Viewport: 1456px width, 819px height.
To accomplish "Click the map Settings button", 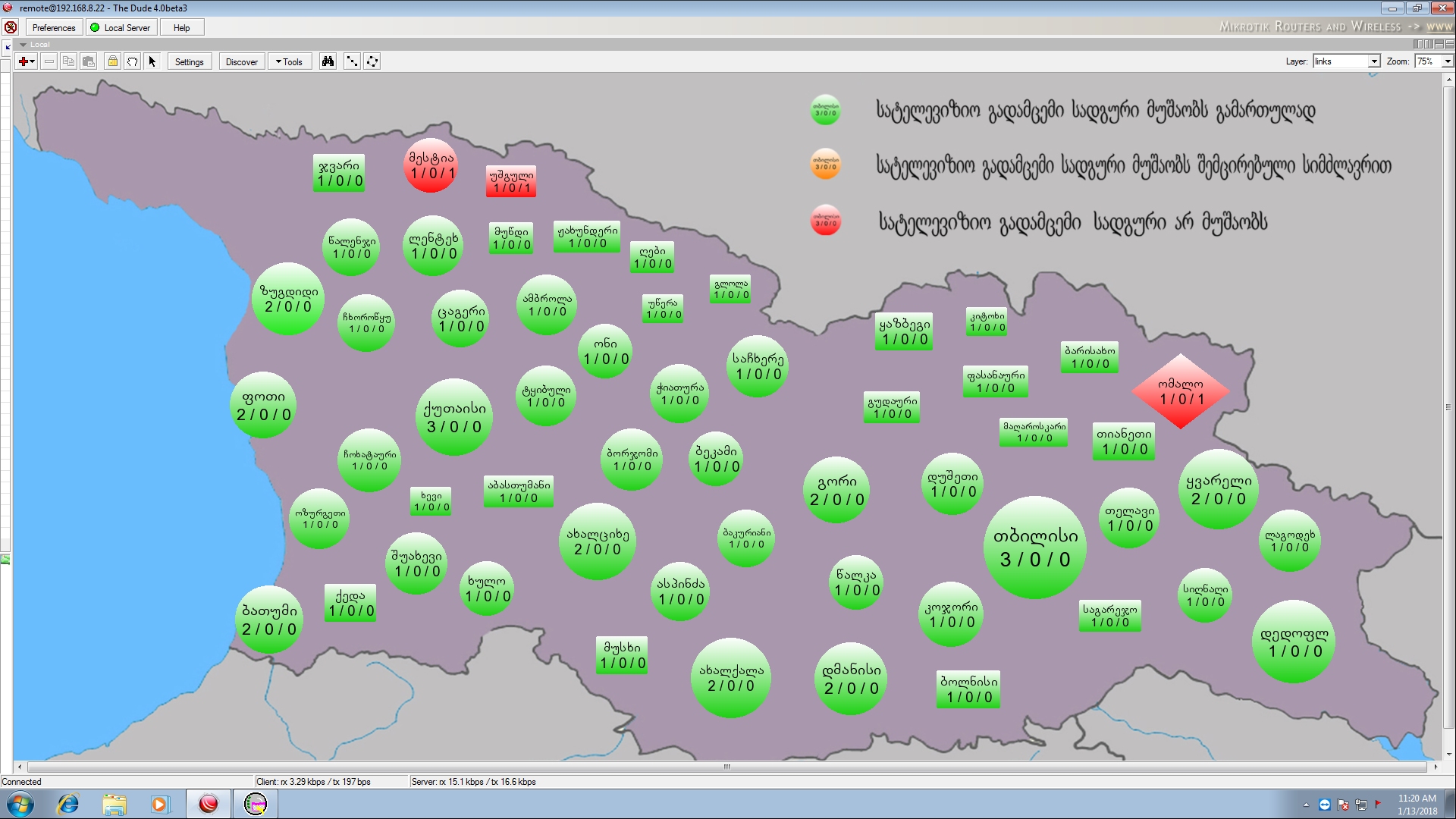I will pos(189,61).
